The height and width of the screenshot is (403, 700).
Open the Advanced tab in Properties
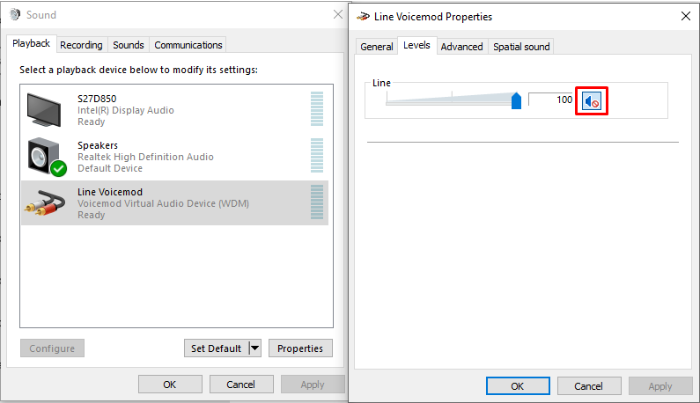(x=461, y=47)
